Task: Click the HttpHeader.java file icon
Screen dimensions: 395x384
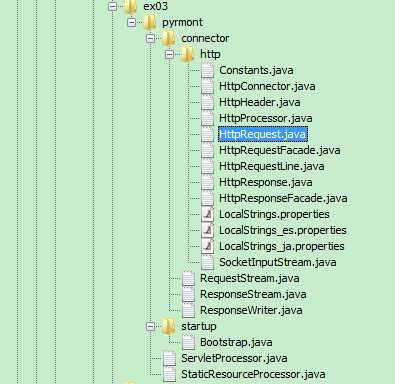Action: (x=207, y=102)
